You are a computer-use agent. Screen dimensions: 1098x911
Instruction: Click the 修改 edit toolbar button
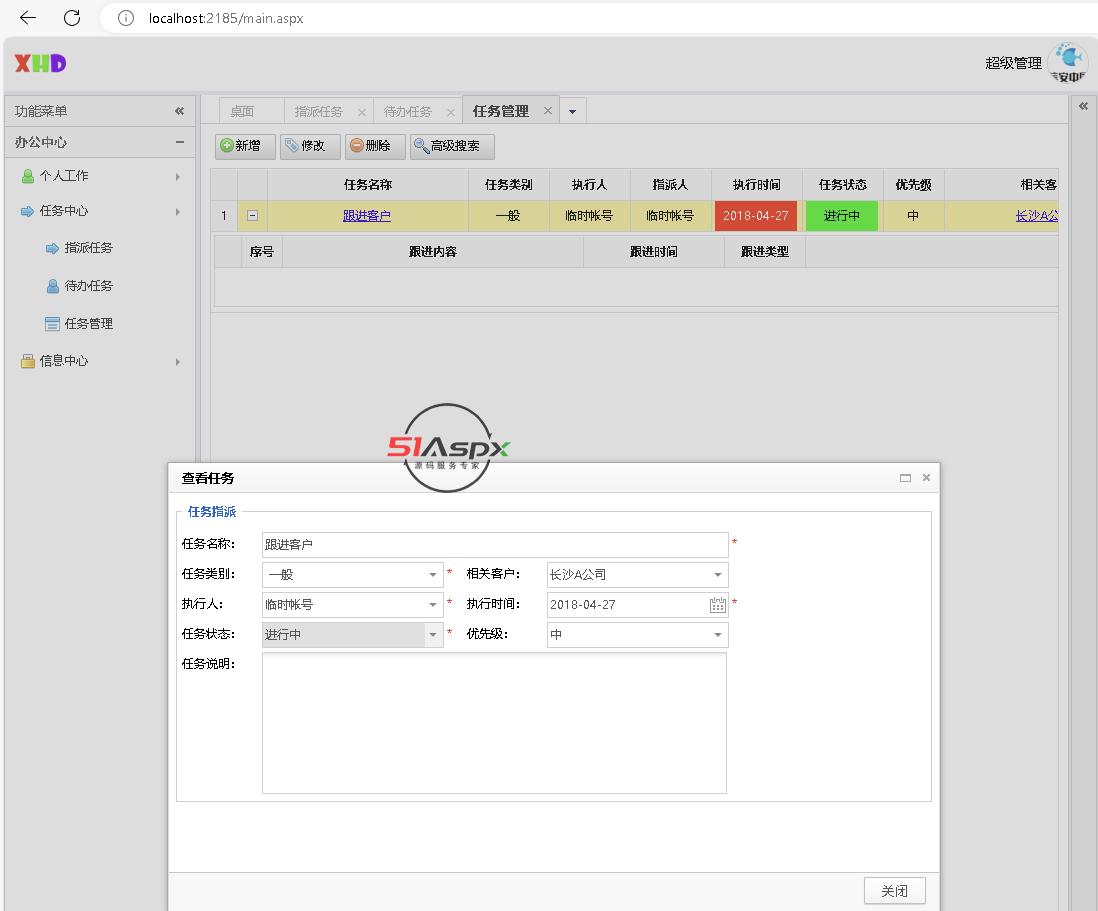310,146
